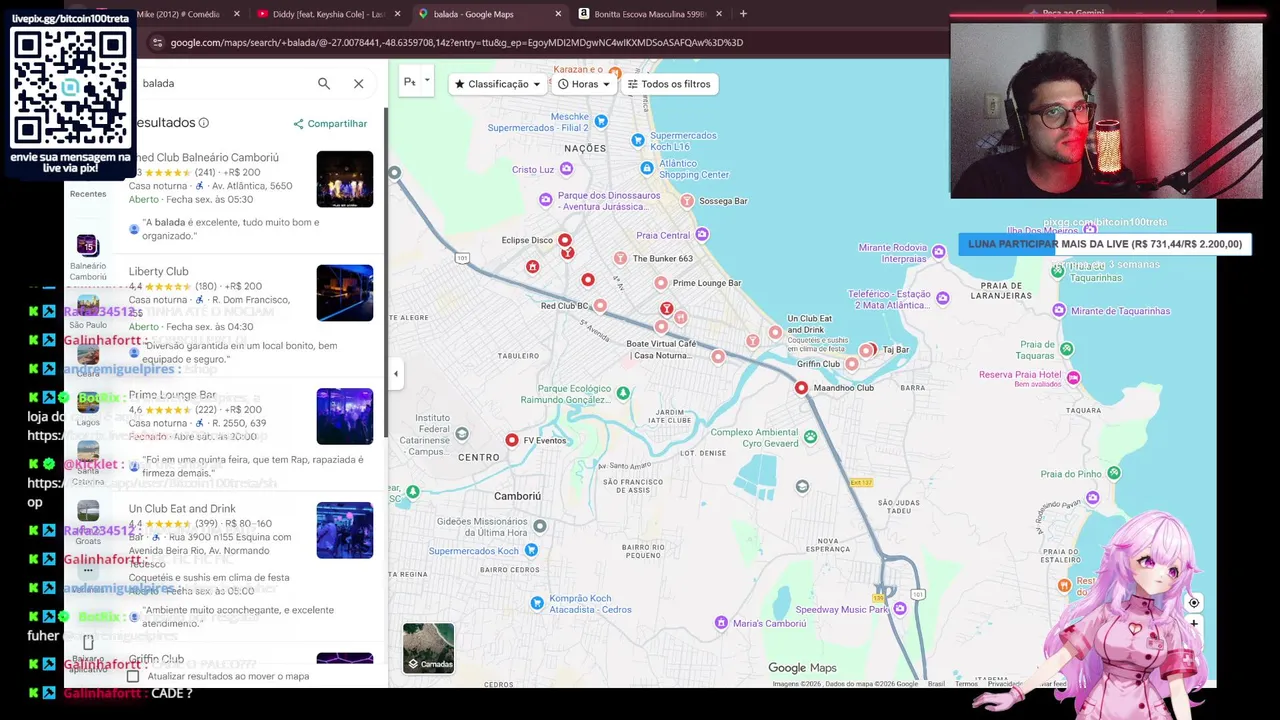Image resolution: width=1280 pixels, height=720 pixels.
Task: Click the Mirante Rodovia Interpraias marker
Action: (938, 252)
